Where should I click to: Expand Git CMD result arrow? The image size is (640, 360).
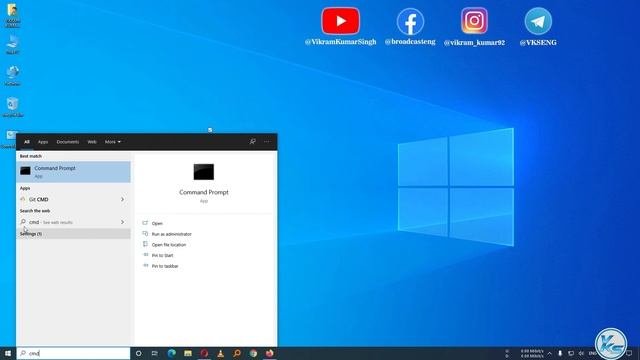coord(122,199)
